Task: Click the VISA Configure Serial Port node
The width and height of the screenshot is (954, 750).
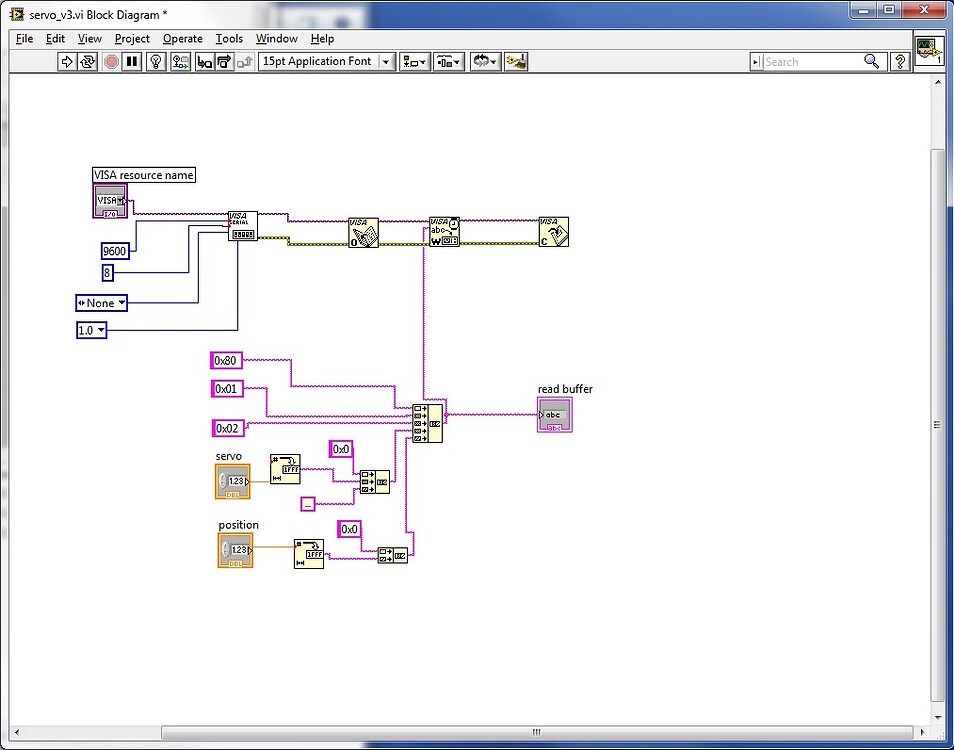Action: (242, 226)
